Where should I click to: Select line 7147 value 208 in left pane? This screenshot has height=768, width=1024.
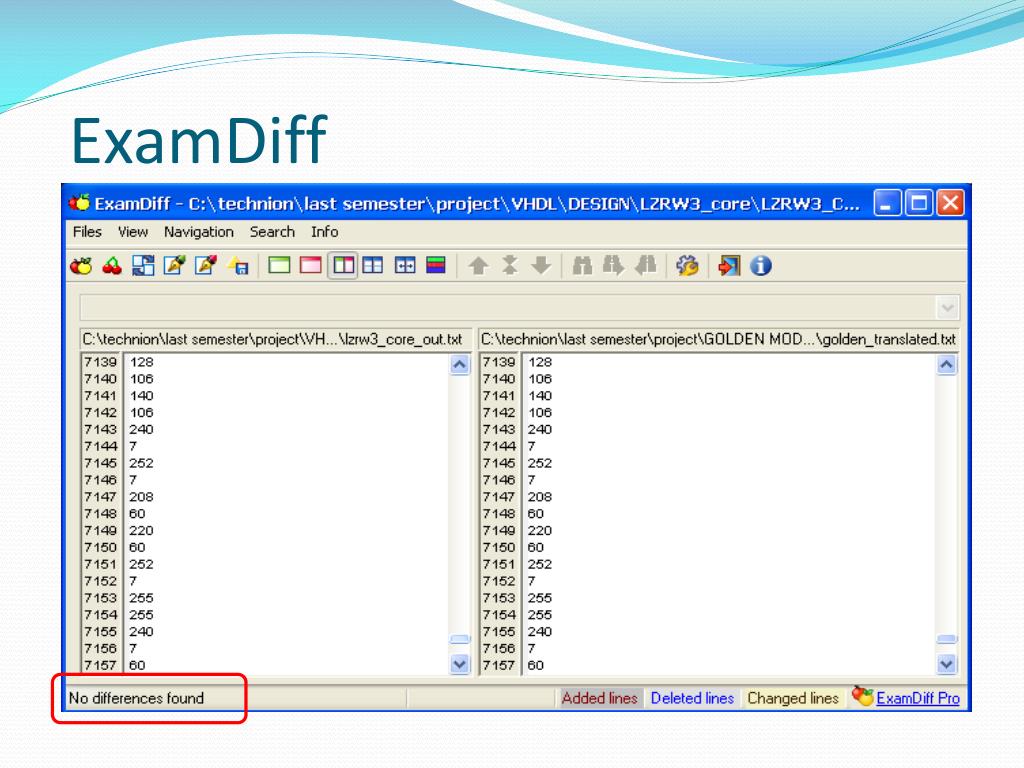click(141, 497)
